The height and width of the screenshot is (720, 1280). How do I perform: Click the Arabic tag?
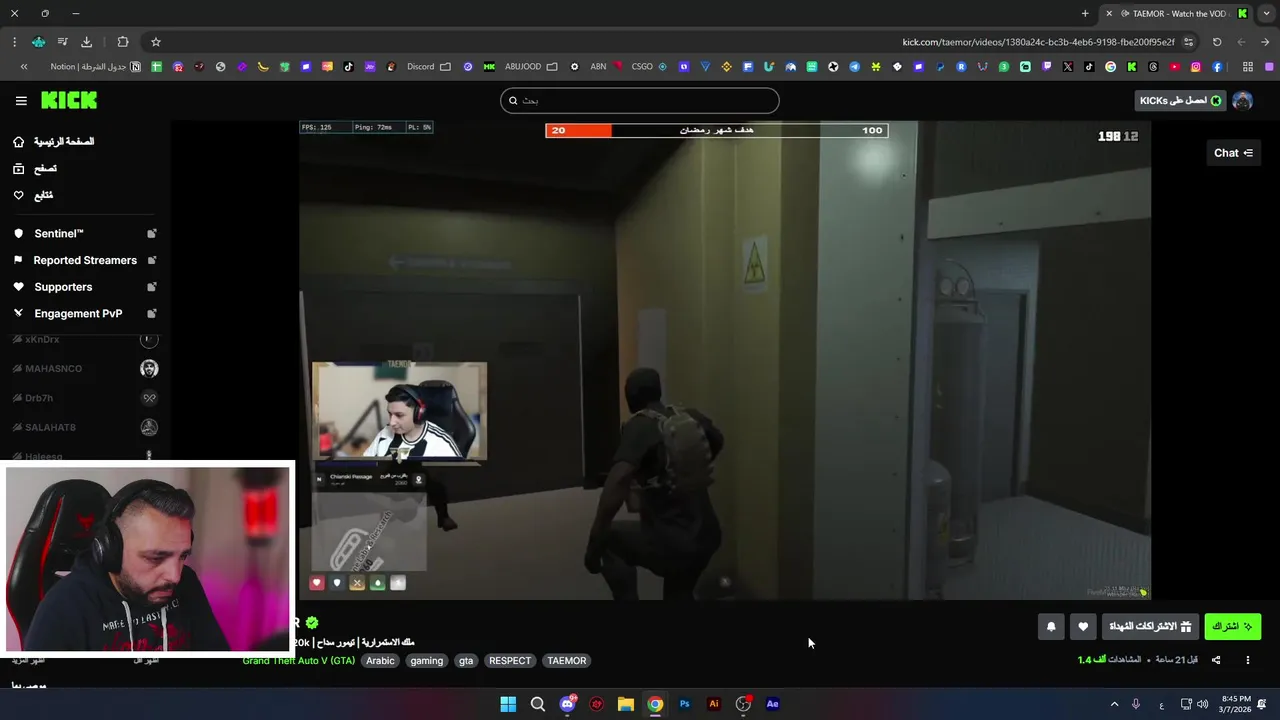tap(380, 661)
